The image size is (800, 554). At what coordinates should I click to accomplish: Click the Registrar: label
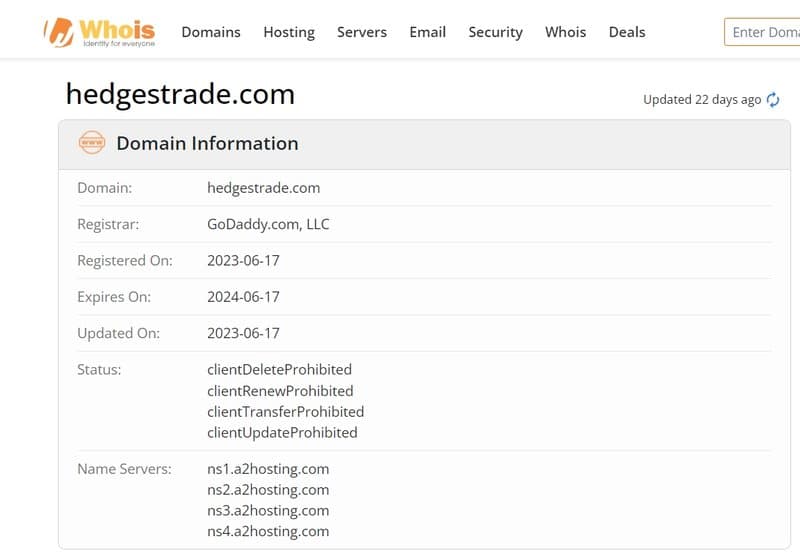click(x=108, y=224)
